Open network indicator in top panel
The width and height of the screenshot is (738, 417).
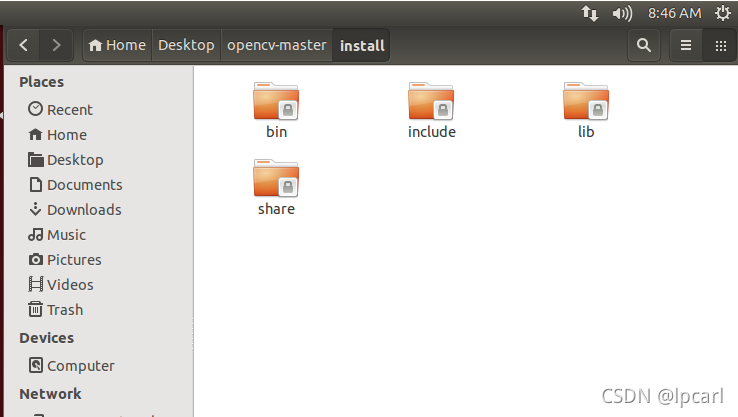tap(590, 13)
